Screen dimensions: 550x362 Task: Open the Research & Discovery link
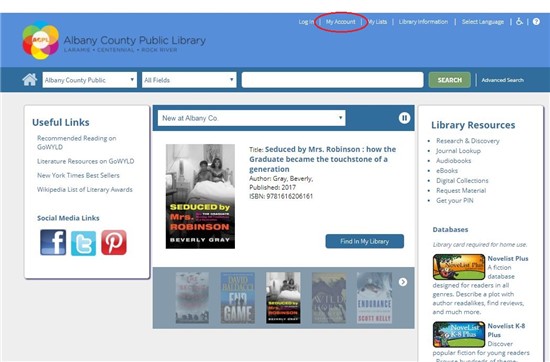point(468,141)
